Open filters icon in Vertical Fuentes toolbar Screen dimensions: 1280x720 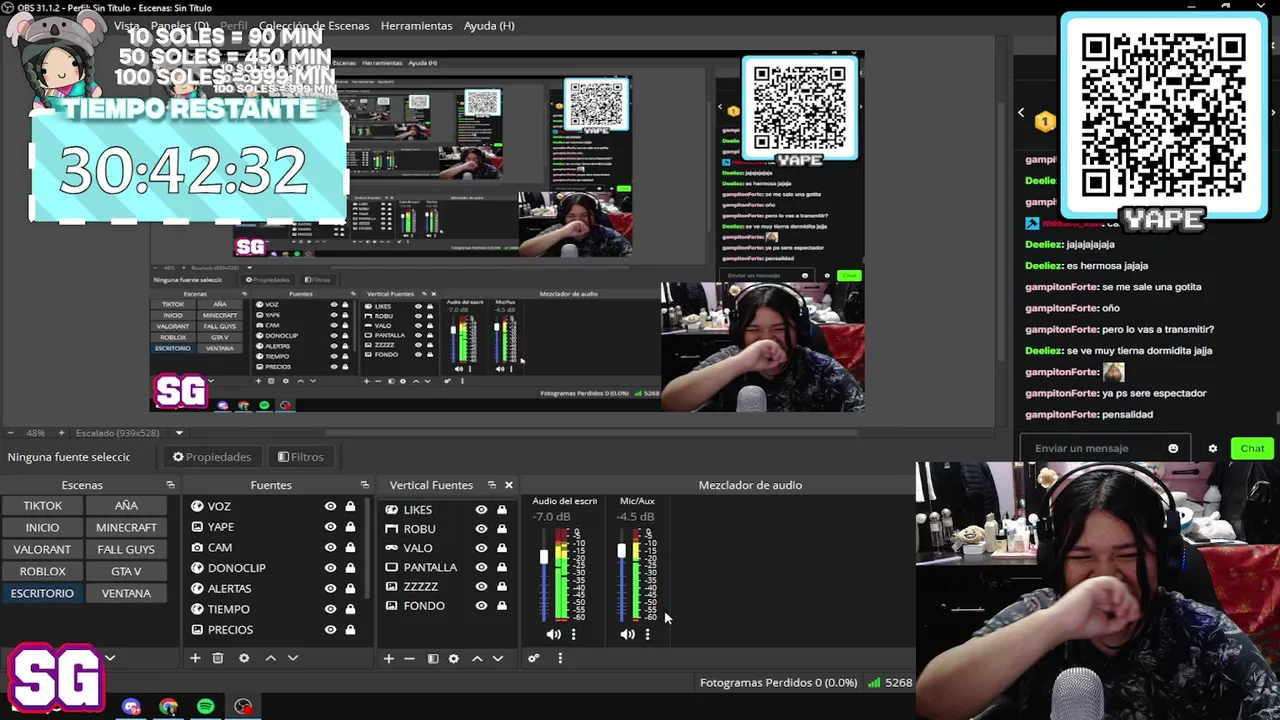tap(433, 658)
